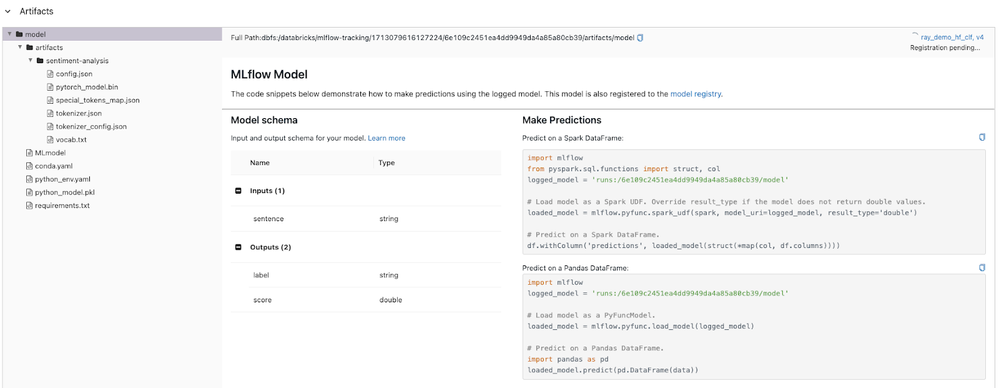
Task: Select the sentiment-analysis folder
Action: 78,61
